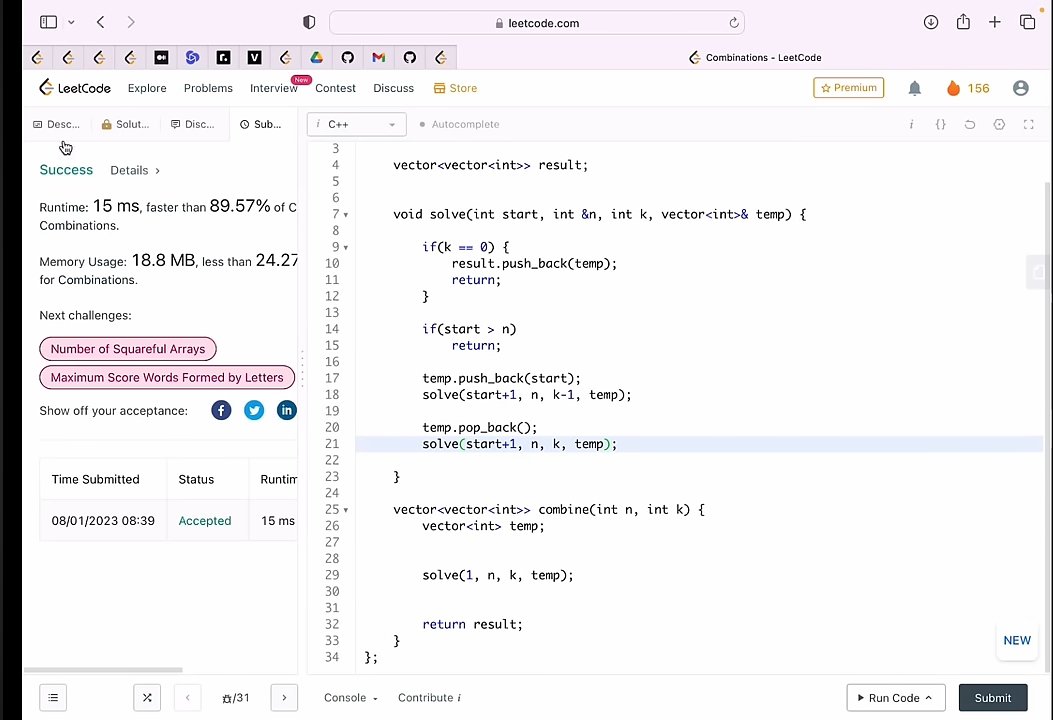This screenshot has width=1053, height=720.
Task: Click the LeetCode logo
Action: [x=75, y=87]
